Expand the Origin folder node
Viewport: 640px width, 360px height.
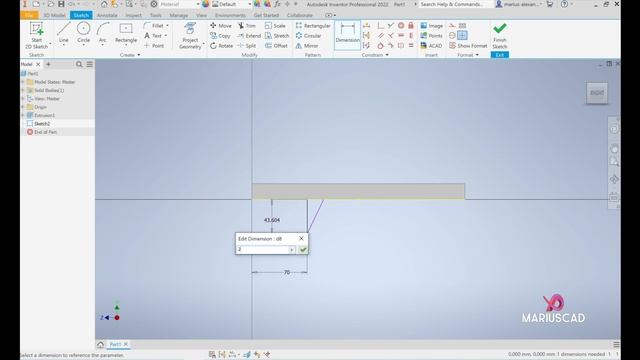[23, 107]
